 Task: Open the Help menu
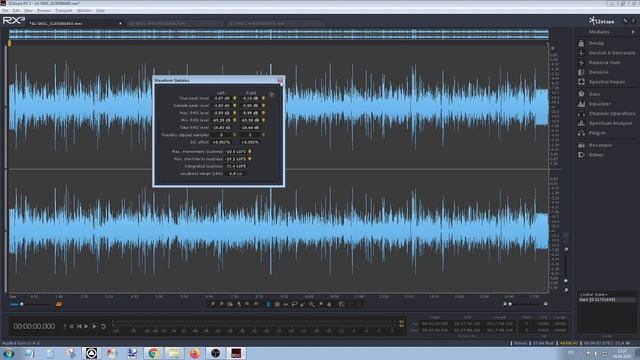(100, 11)
